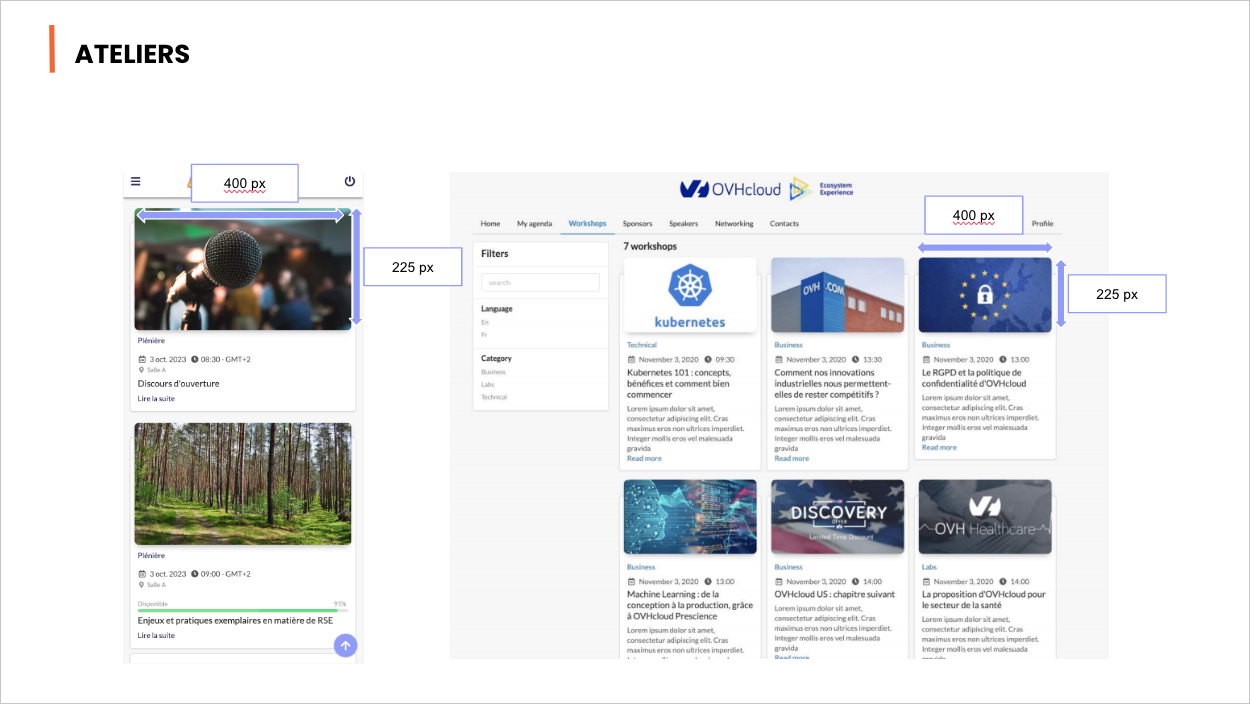Click the power logout icon
The image size is (1250, 704).
(x=349, y=182)
